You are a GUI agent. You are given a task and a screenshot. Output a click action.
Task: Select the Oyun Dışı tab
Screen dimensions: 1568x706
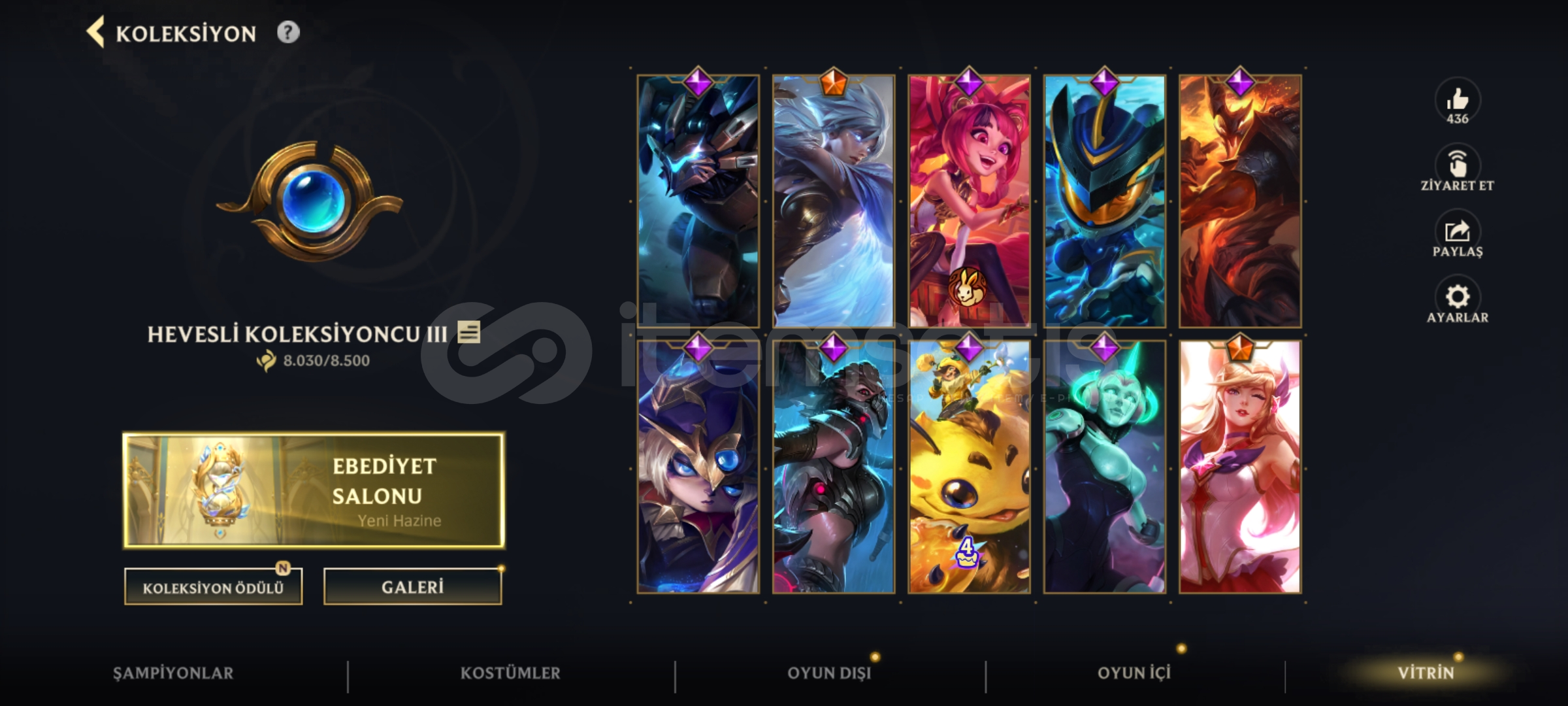point(829,673)
